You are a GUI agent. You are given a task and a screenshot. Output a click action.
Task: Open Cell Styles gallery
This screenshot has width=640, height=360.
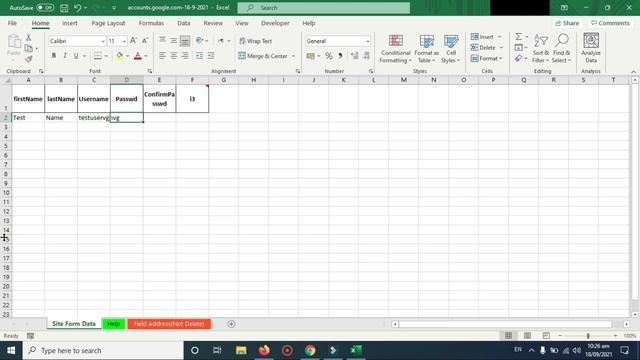coord(451,49)
